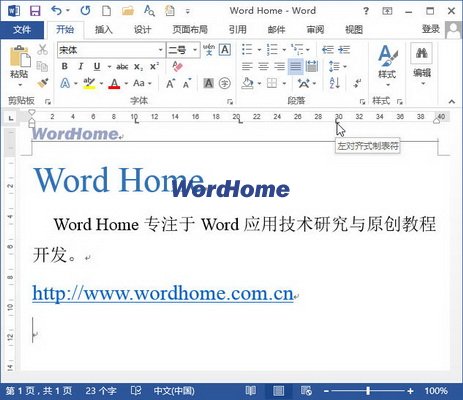Click Sign in (登录) button

pyautogui.click(x=431, y=29)
